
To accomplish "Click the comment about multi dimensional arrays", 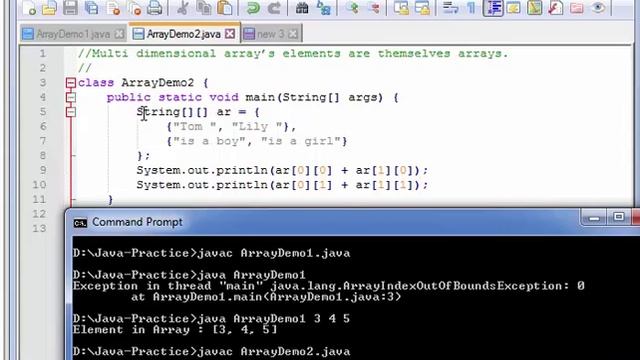I will (293, 53).
